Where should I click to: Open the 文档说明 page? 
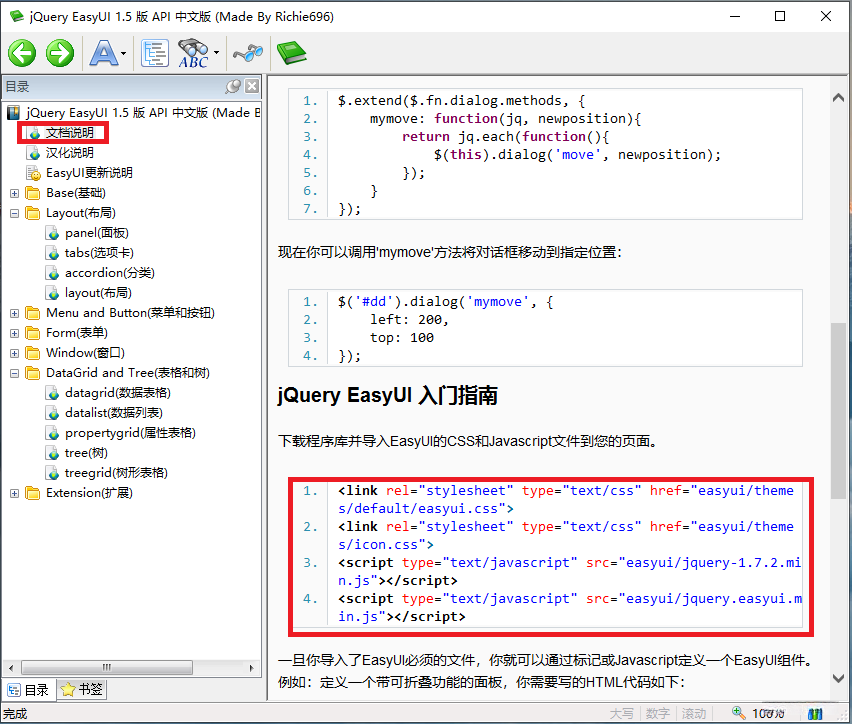coord(70,133)
